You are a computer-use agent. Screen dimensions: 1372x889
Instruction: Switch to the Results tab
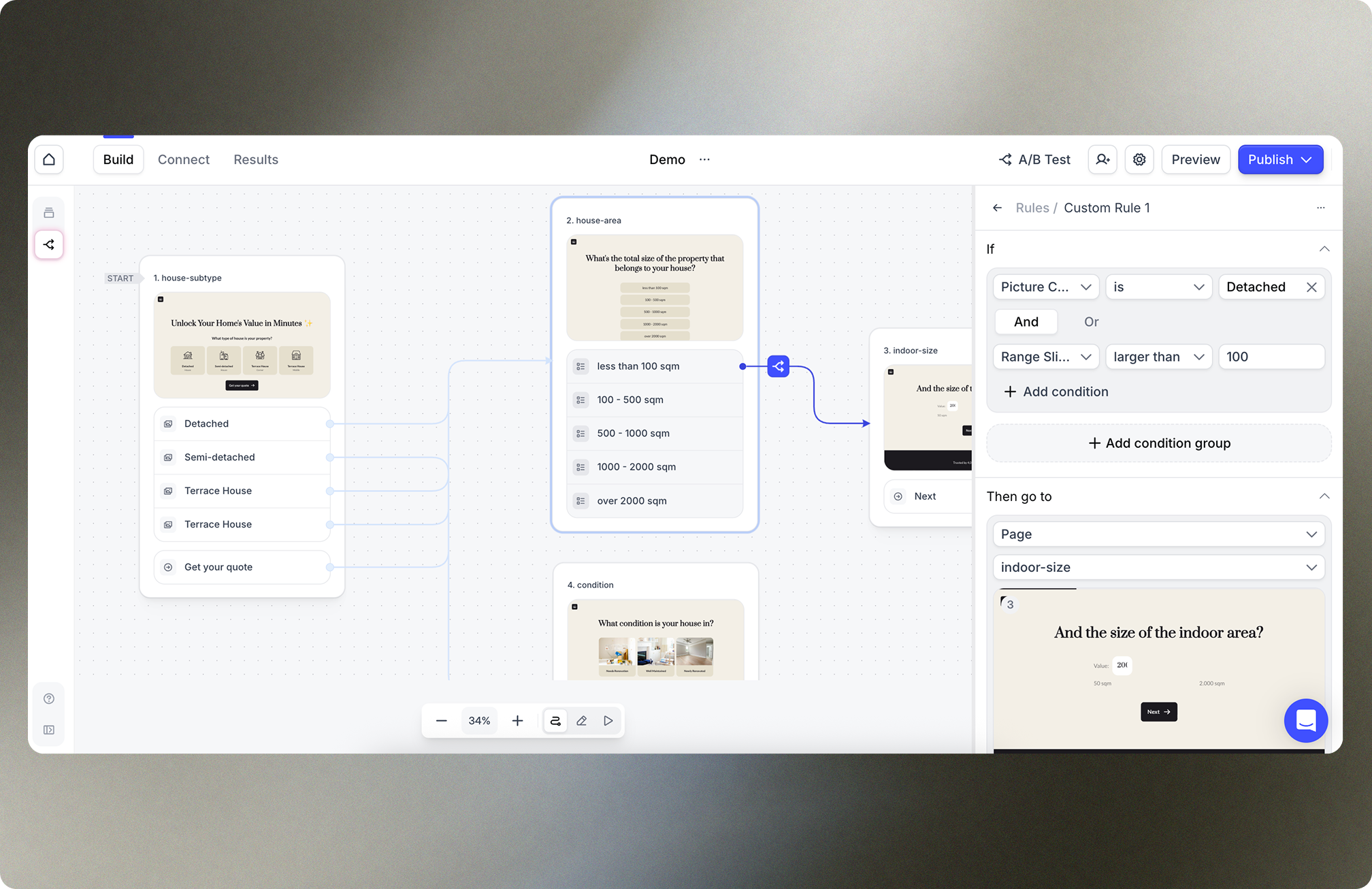(x=256, y=159)
